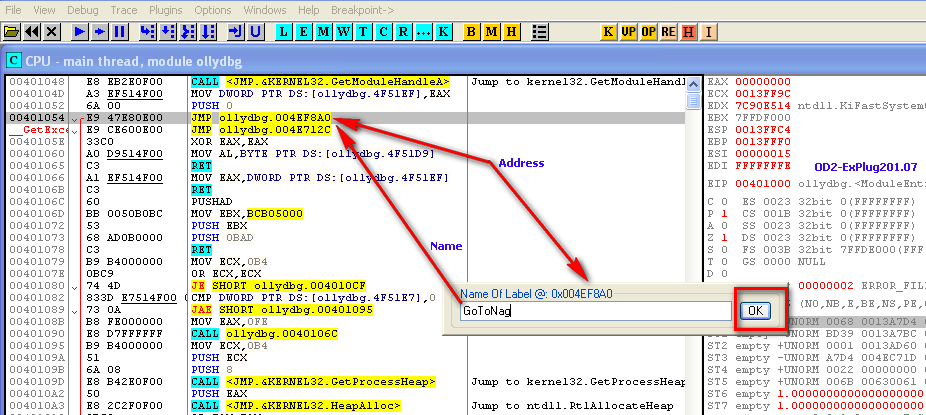The image size is (926, 415).
Task: Click the I plugin toolbar icon
Action: [709, 32]
